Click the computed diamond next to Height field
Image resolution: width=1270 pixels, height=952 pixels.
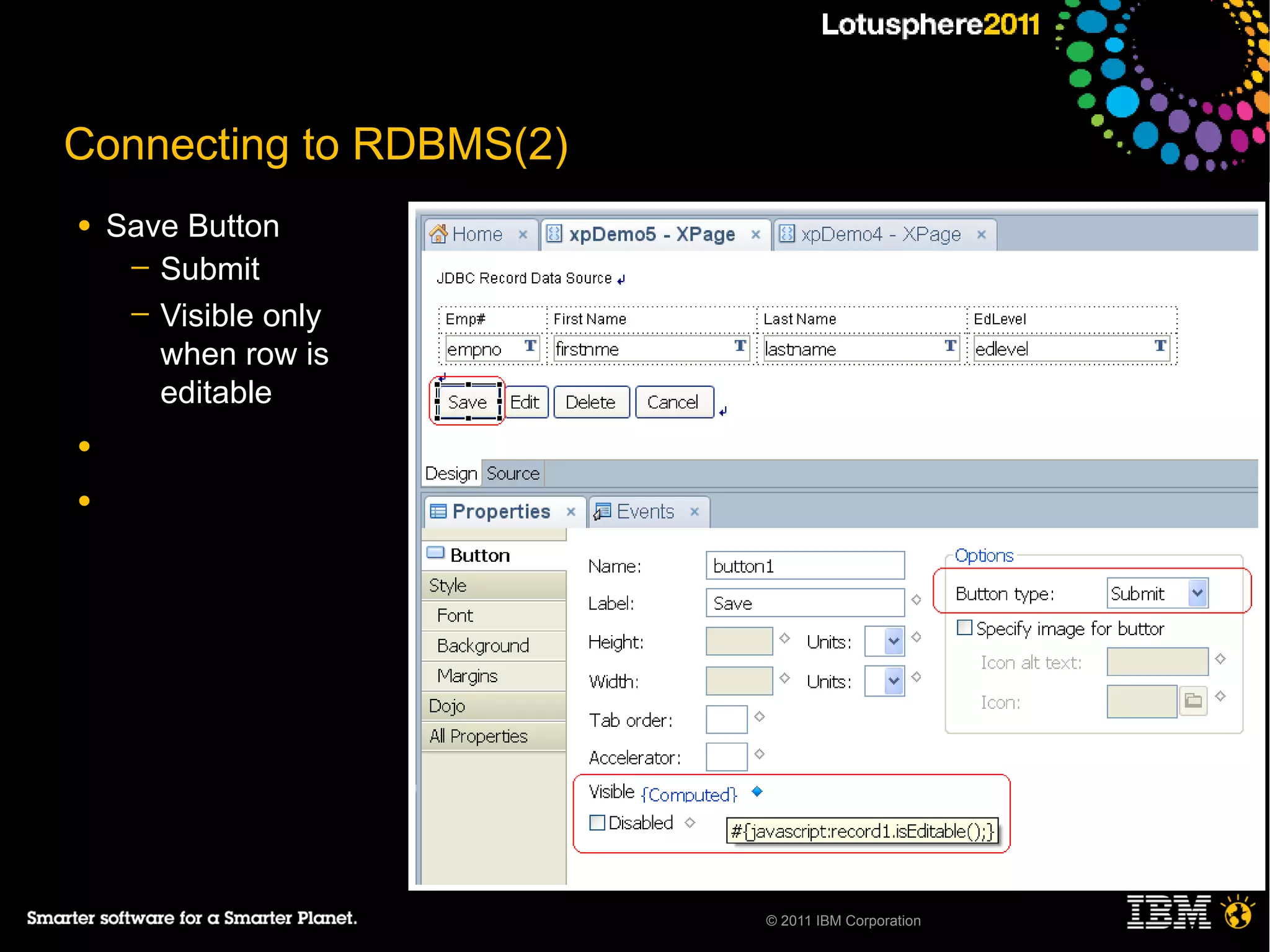(784, 638)
